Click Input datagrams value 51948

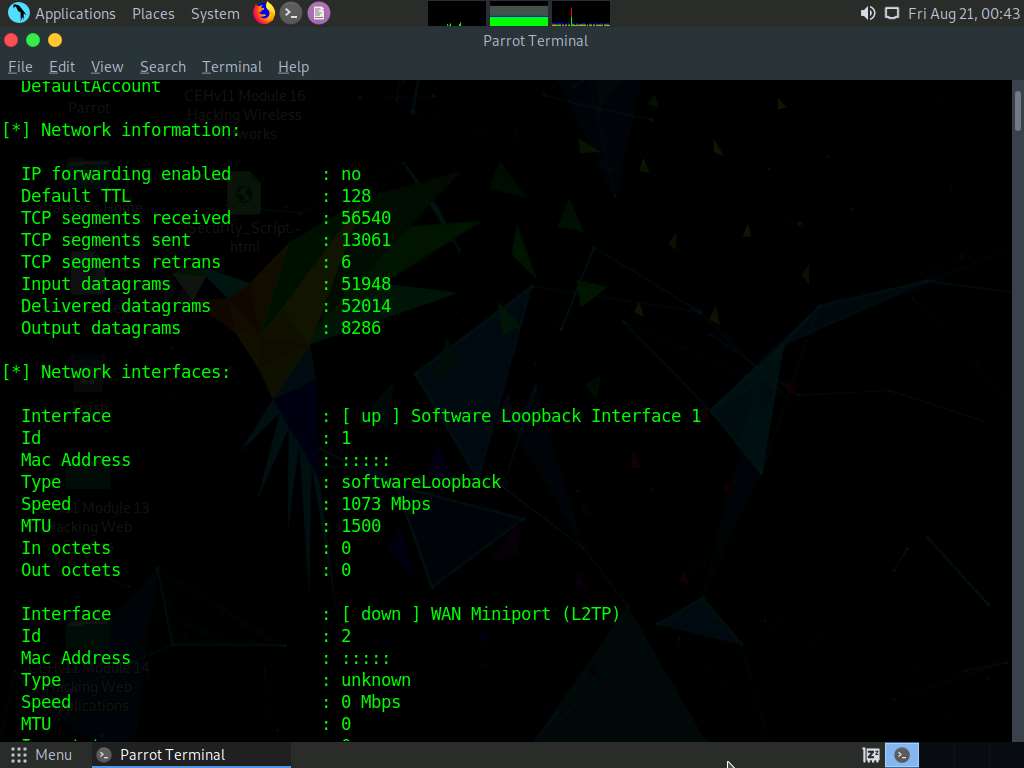[x=366, y=284]
